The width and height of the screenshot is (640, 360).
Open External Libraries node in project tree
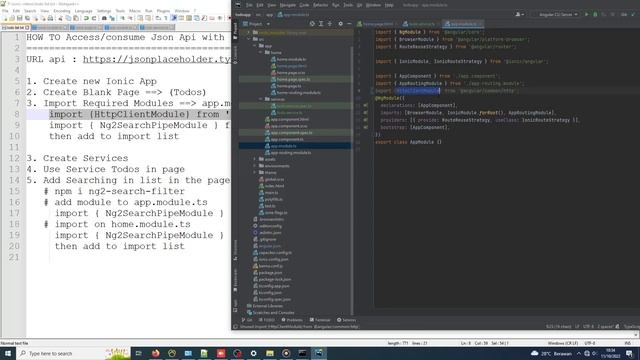click(265, 306)
